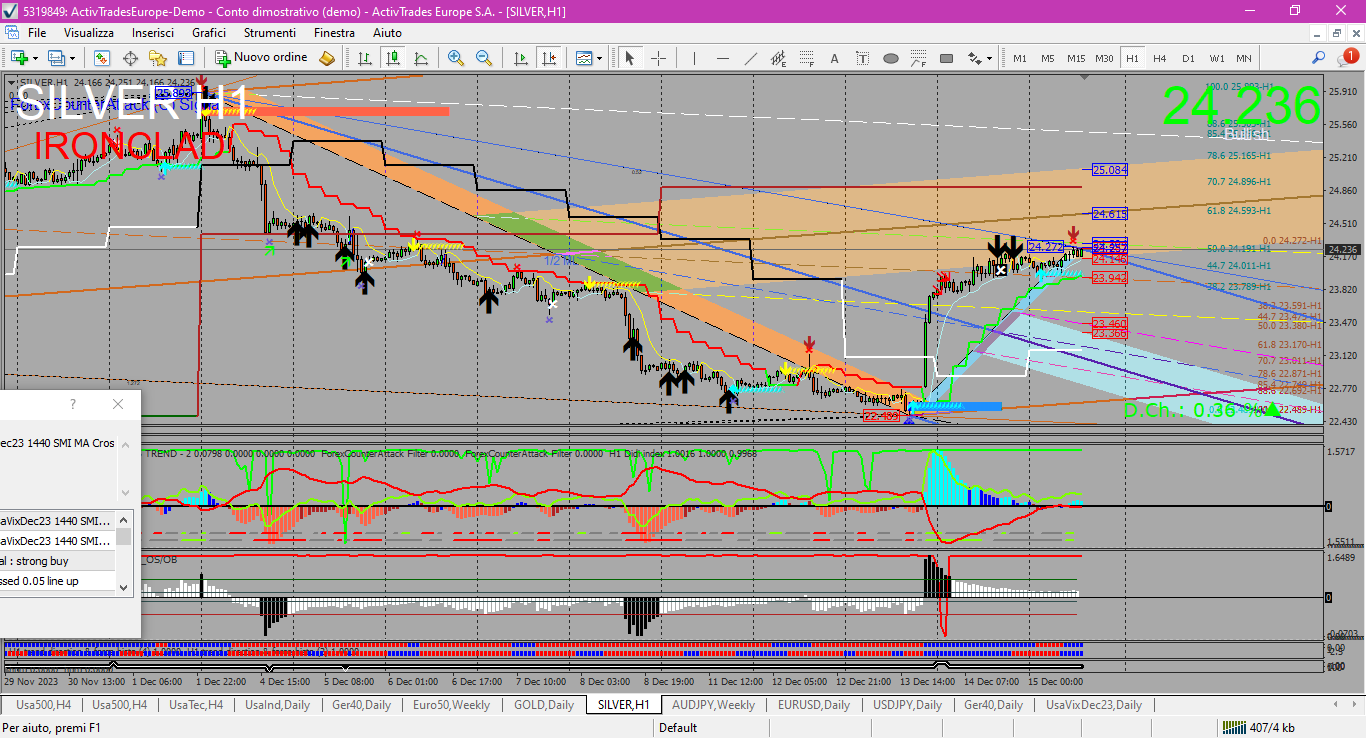
Task: Expand the profiles dropdown arrow
Action: 72,58
